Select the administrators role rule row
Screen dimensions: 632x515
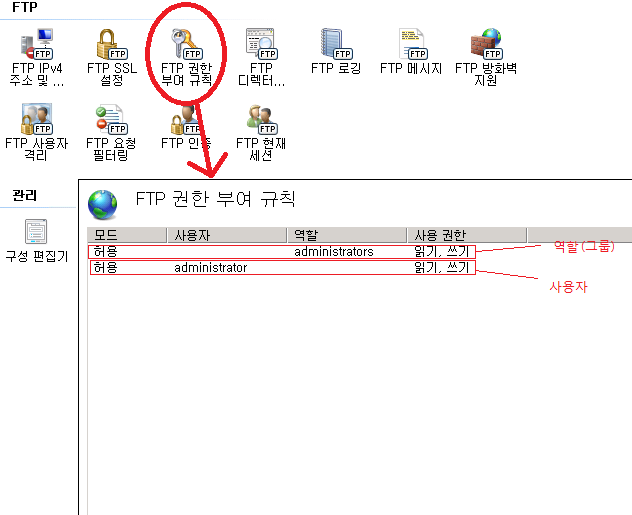(282, 252)
